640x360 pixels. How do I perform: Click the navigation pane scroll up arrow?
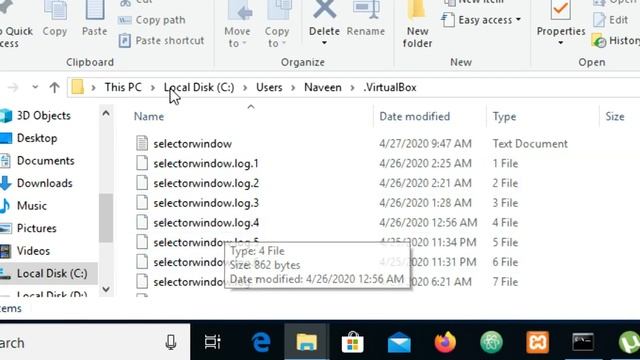tap(106, 113)
